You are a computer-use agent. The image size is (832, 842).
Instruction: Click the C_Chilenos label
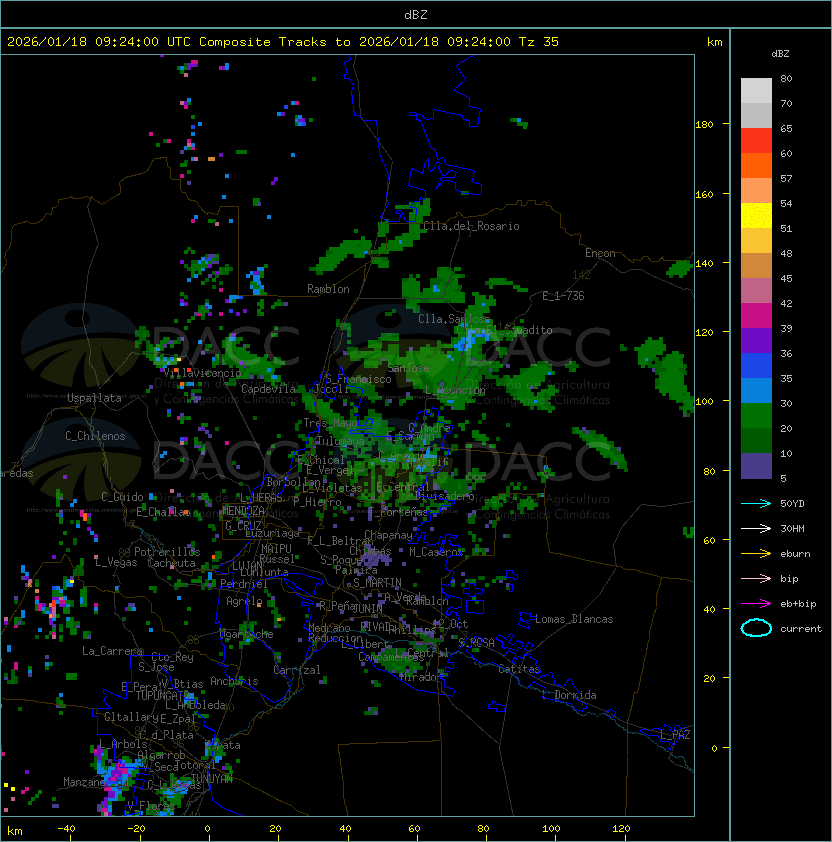(x=95, y=436)
